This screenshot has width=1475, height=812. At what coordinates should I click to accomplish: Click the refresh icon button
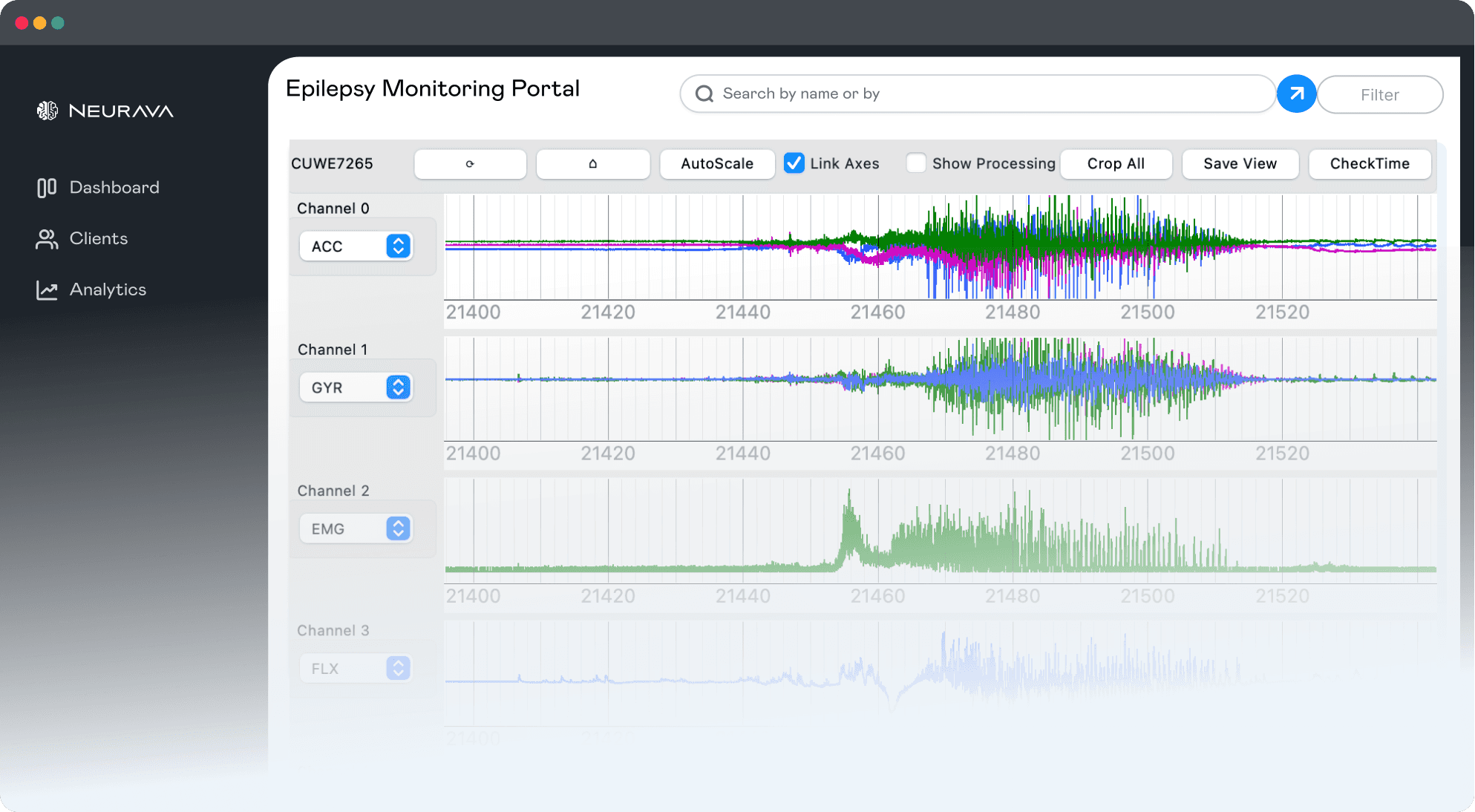[x=470, y=164]
